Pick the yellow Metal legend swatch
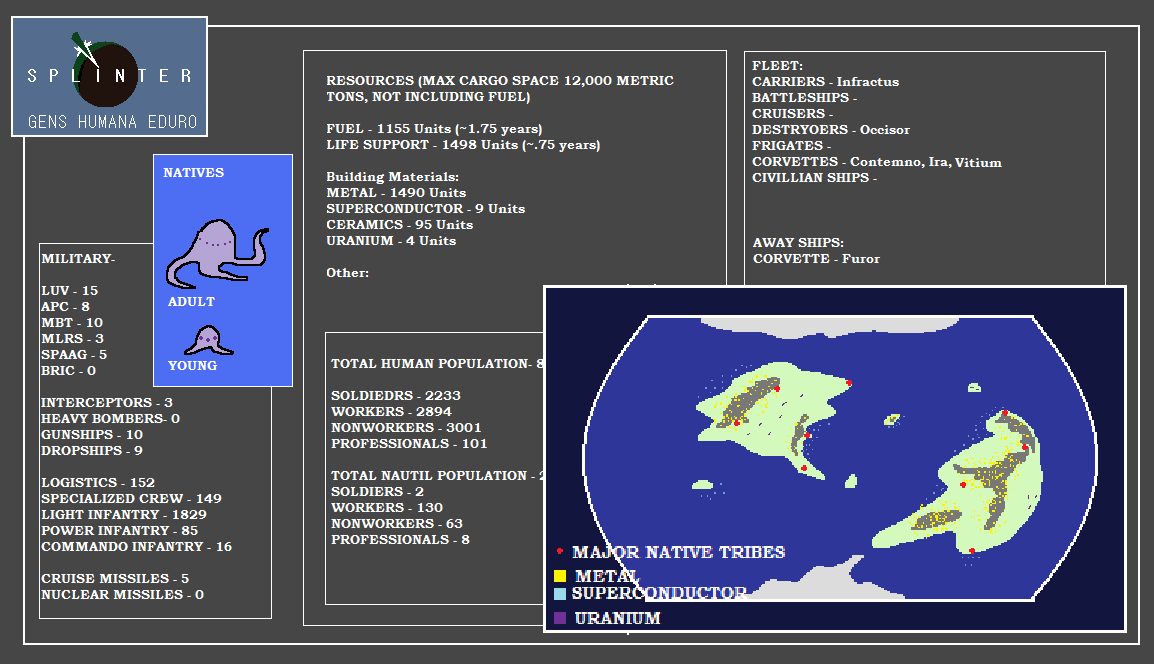This screenshot has width=1154, height=664. [560, 576]
